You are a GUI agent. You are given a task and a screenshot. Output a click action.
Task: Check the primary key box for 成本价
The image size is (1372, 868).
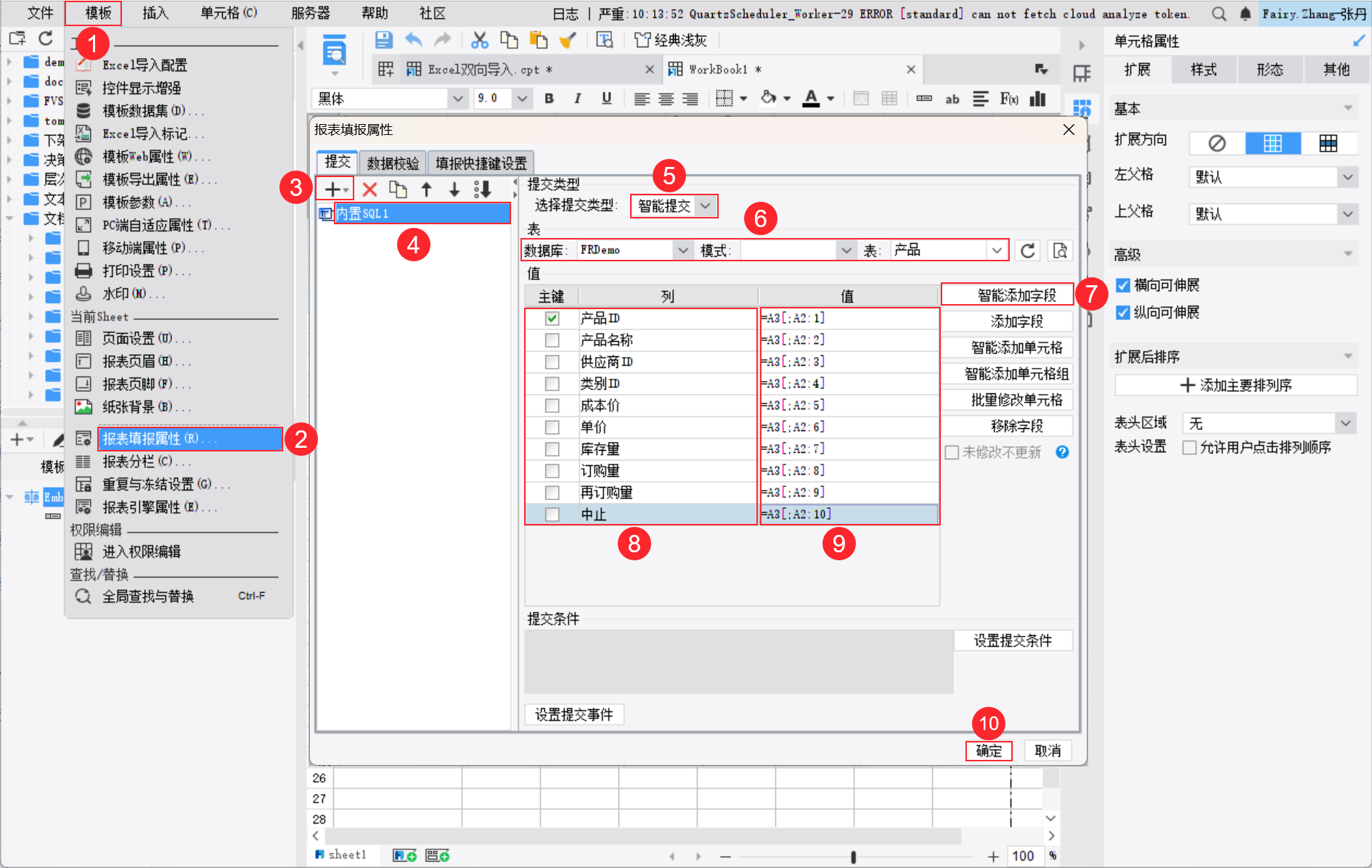point(552,406)
